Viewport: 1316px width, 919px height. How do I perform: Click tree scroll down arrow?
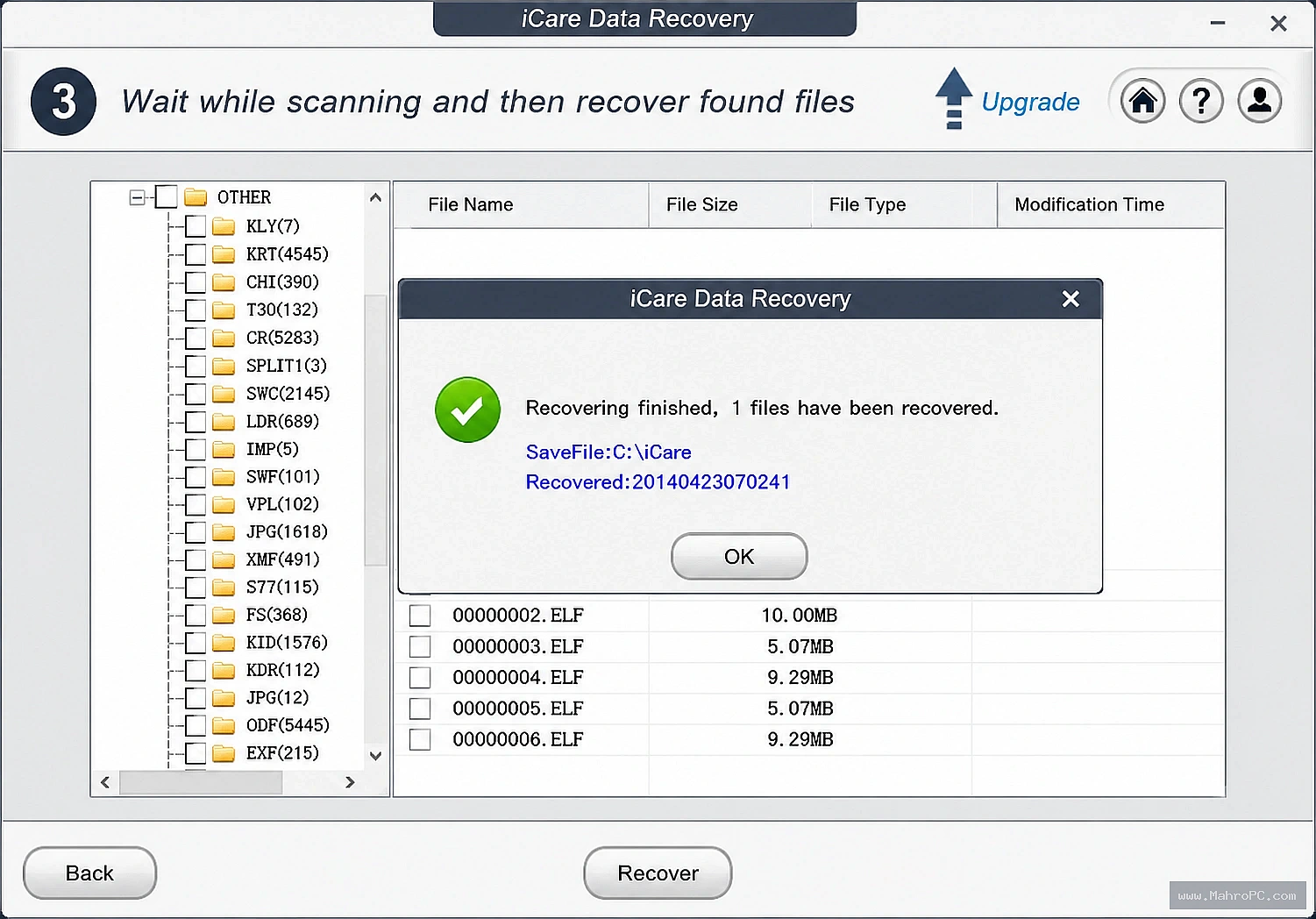pyautogui.click(x=375, y=756)
